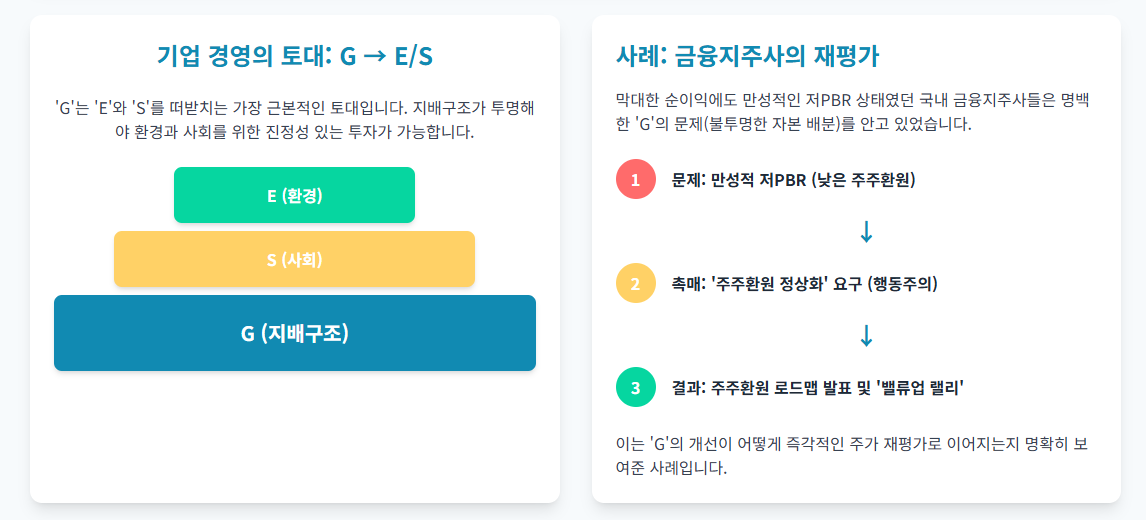
Task: Select the yellow S (사회) block
Action: [294, 260]
